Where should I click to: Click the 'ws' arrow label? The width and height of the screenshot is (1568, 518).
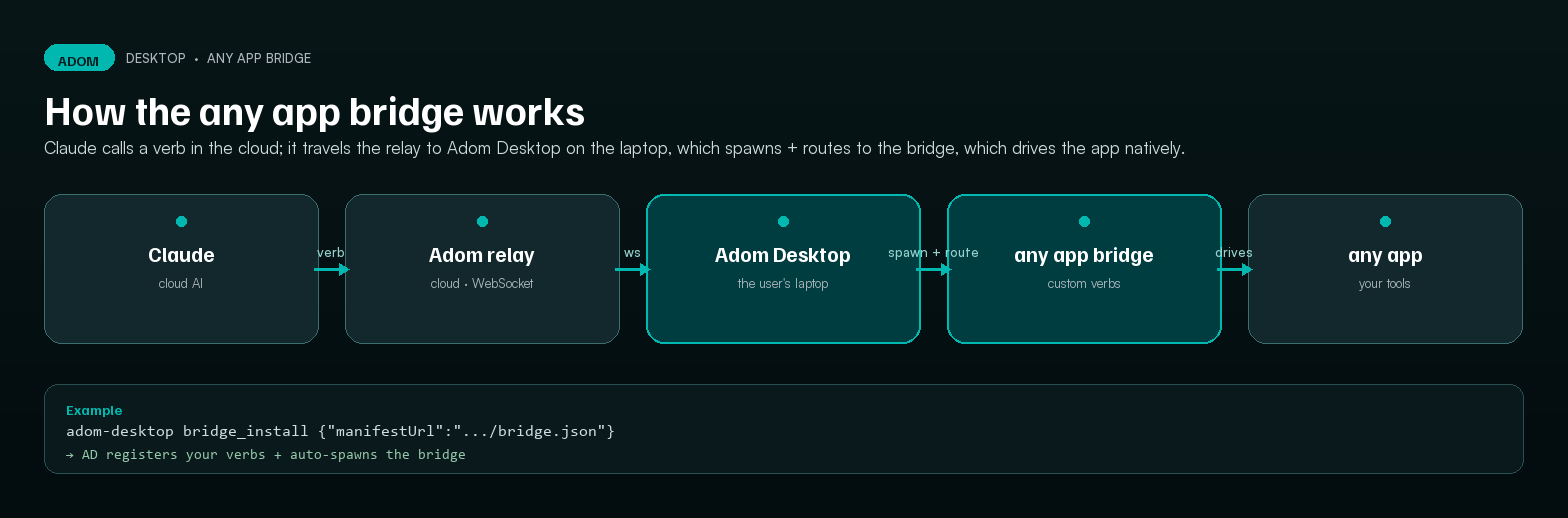coord(632,253)
